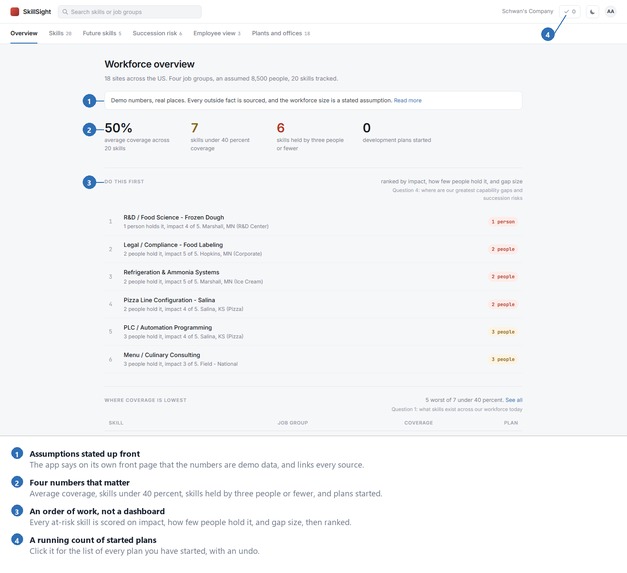The height and width of the screenshot is (573, 627).
Task: Open Refrigeration & Ammonia Systems row
Action: pyautogui.click(x=314, y=277)
